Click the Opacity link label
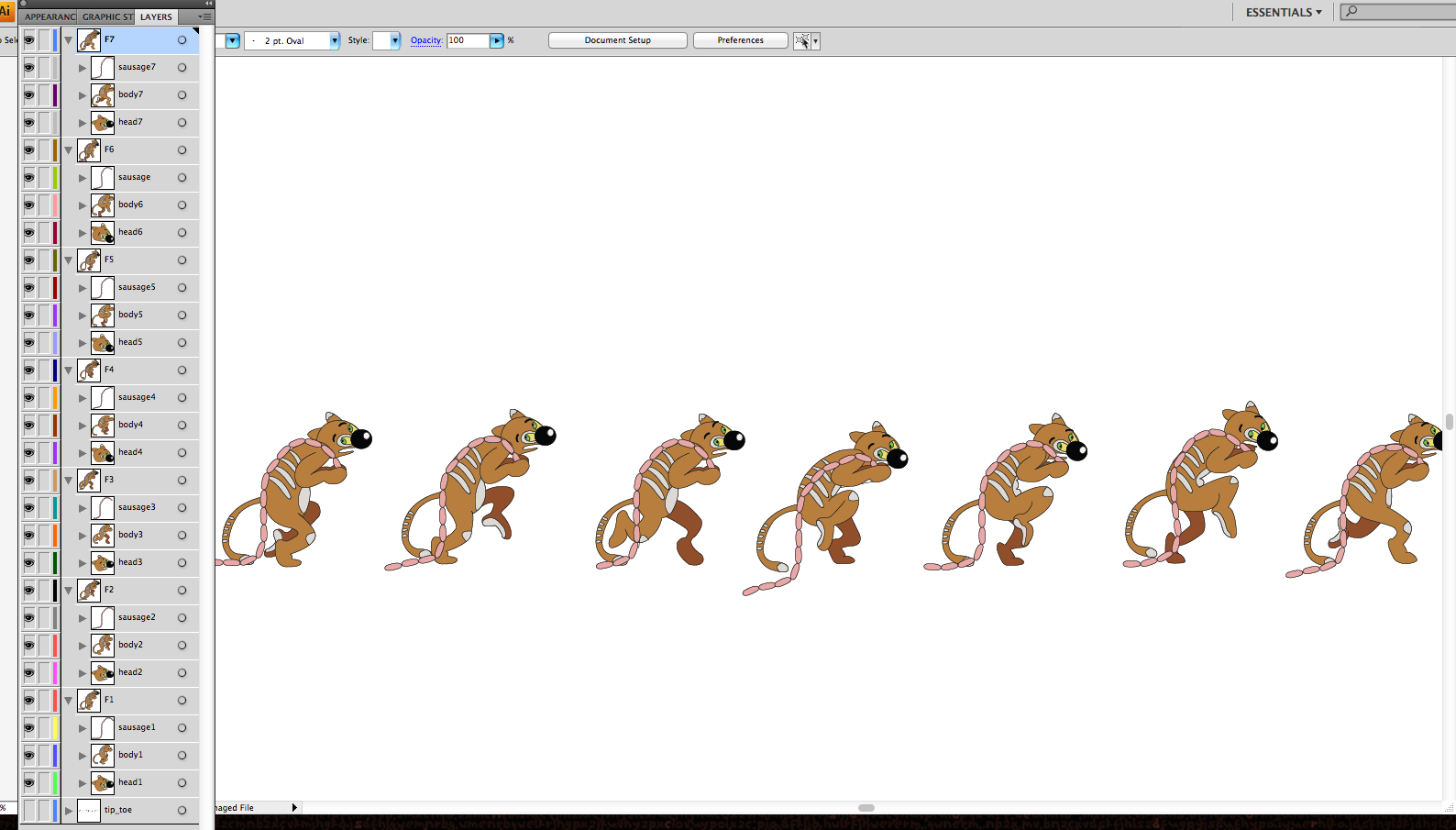The width and height of the screenshot is (1456, 830). (426, 40)
